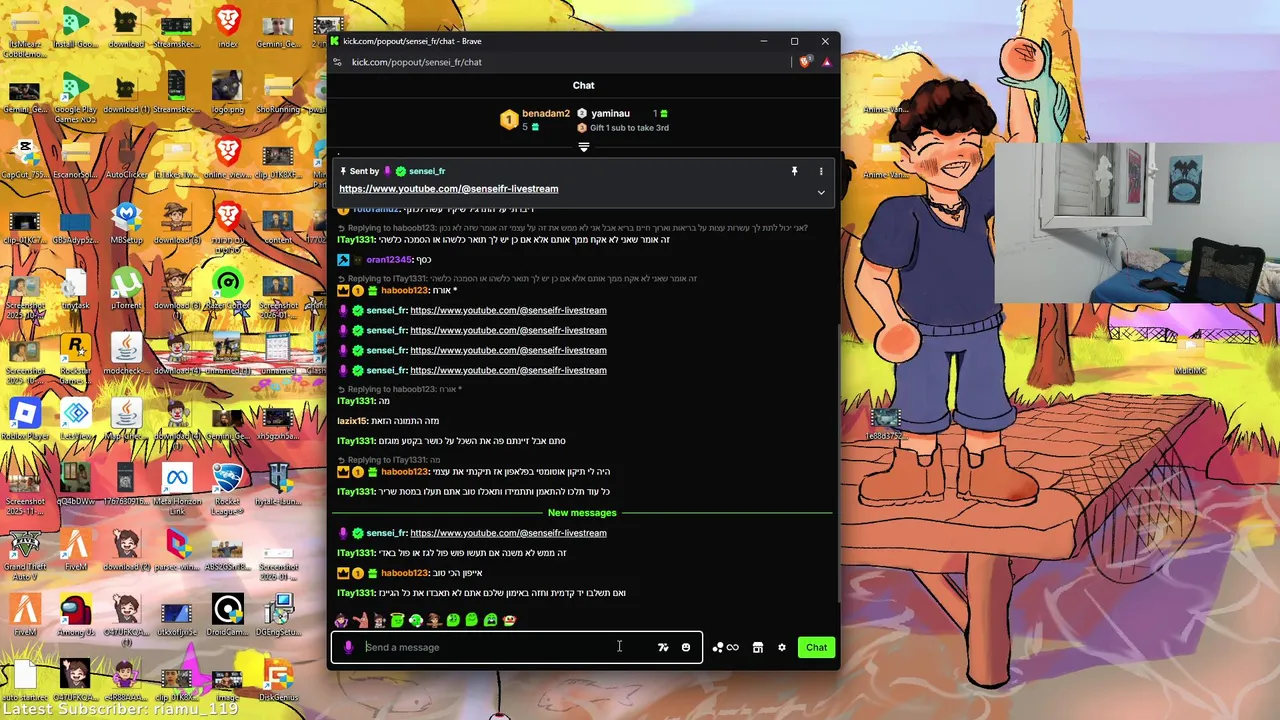Open the hytale-launcher desktop icon
Screen dimensions: 1280x720
(x=279, y=485)
